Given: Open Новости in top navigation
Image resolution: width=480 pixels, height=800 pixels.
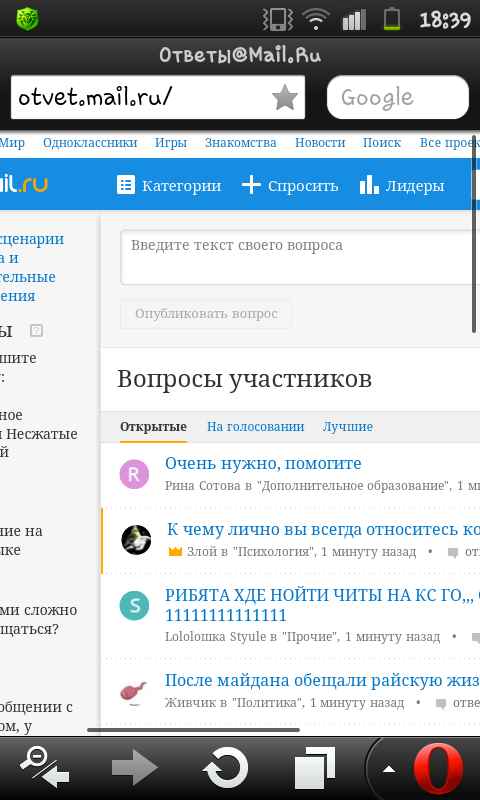Looking at the screenshot, I should pyautogui.click(x=320, y=143).
